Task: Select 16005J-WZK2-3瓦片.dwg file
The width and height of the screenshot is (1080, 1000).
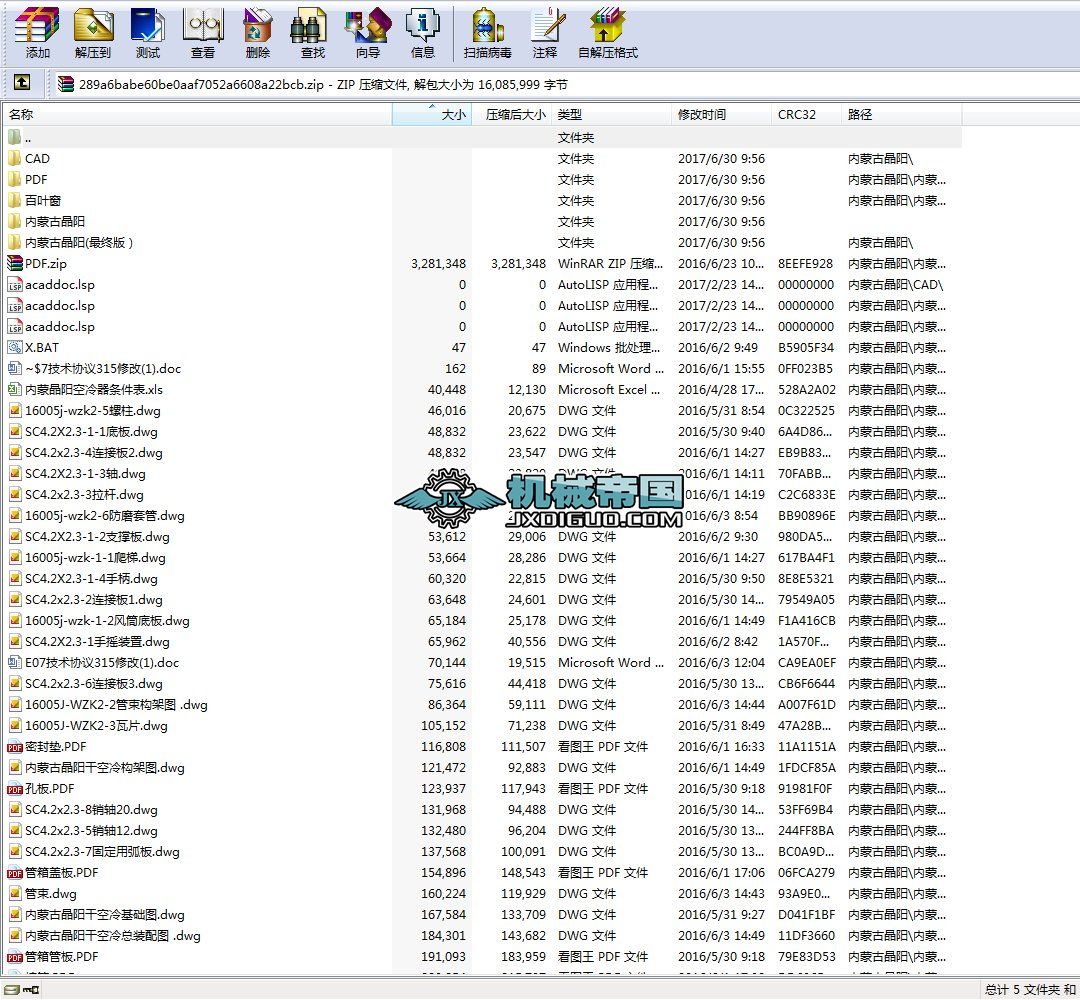Action: [x=482, y=725]
